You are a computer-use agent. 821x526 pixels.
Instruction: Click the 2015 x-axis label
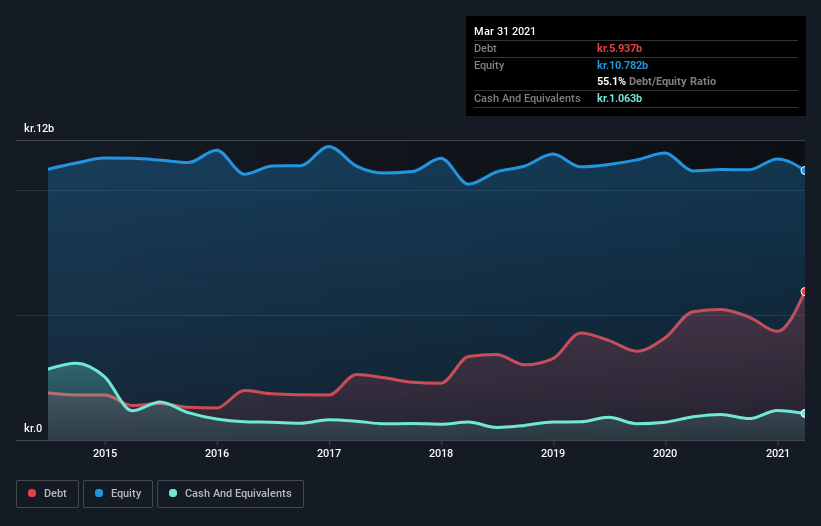coord(105,453)
